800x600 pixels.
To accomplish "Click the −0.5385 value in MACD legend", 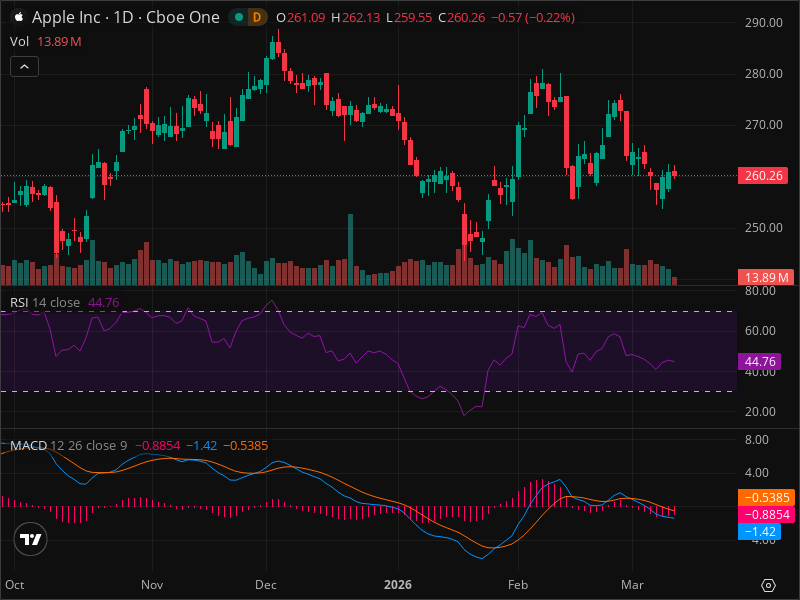I will pos(245,445).
